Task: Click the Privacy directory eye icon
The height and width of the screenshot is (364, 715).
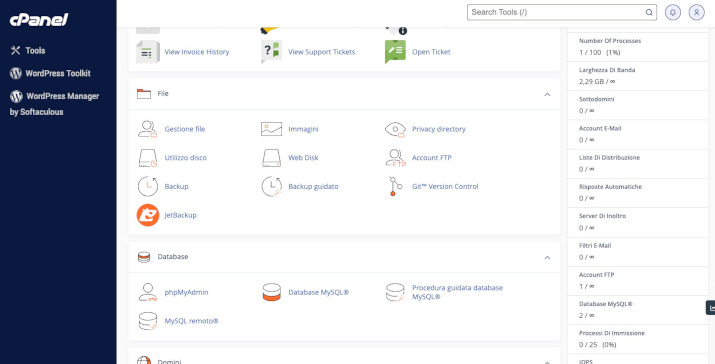Action: [395, 129]
